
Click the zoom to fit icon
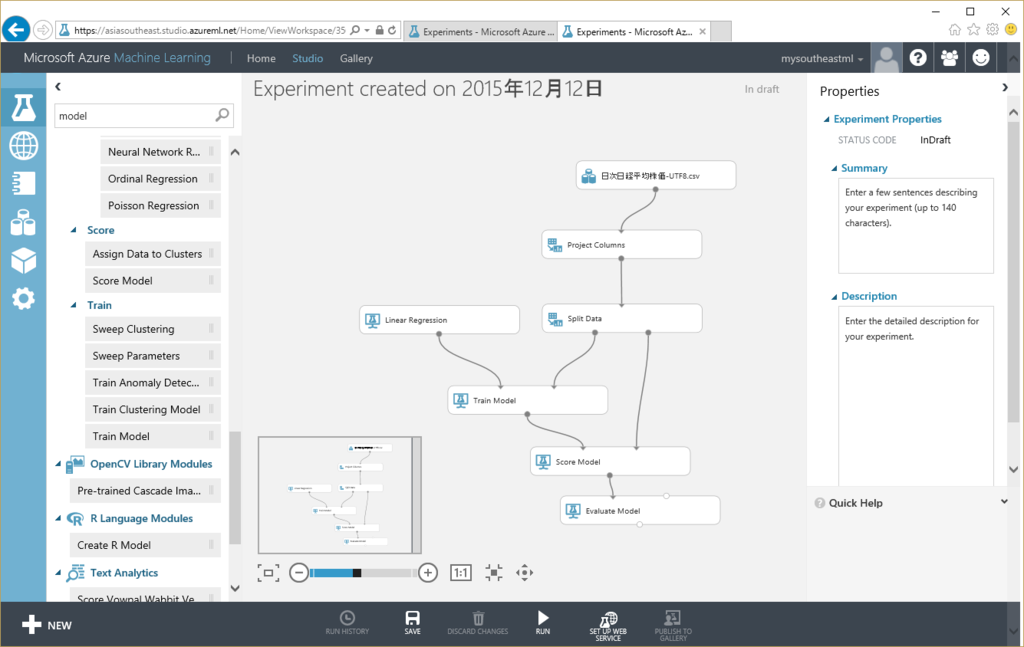coord(494,573)
